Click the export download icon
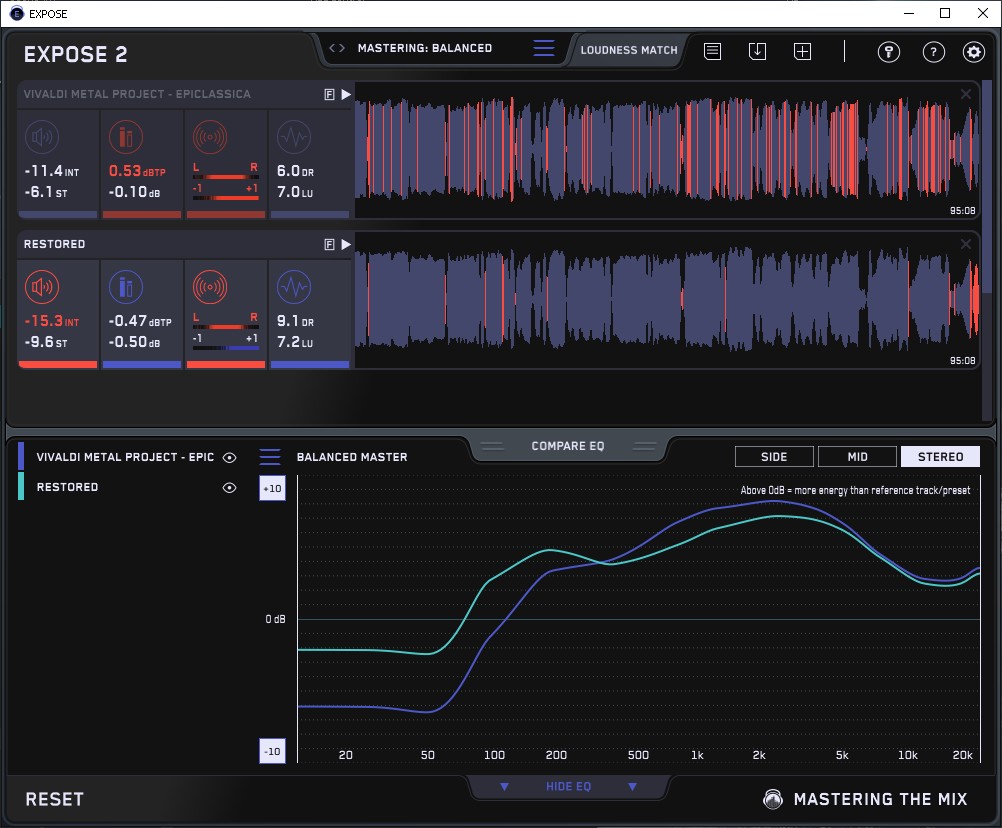 tap(757, 51)
